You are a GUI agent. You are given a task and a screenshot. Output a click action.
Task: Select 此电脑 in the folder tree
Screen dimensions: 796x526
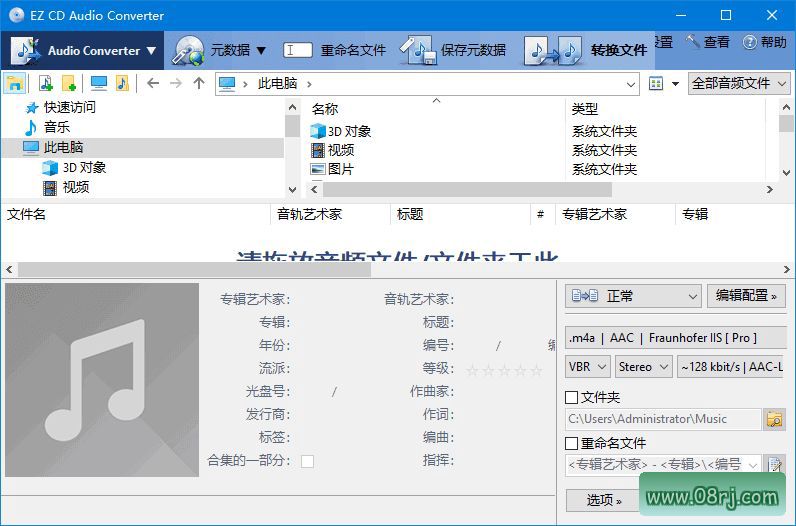(x=63, y=147)
